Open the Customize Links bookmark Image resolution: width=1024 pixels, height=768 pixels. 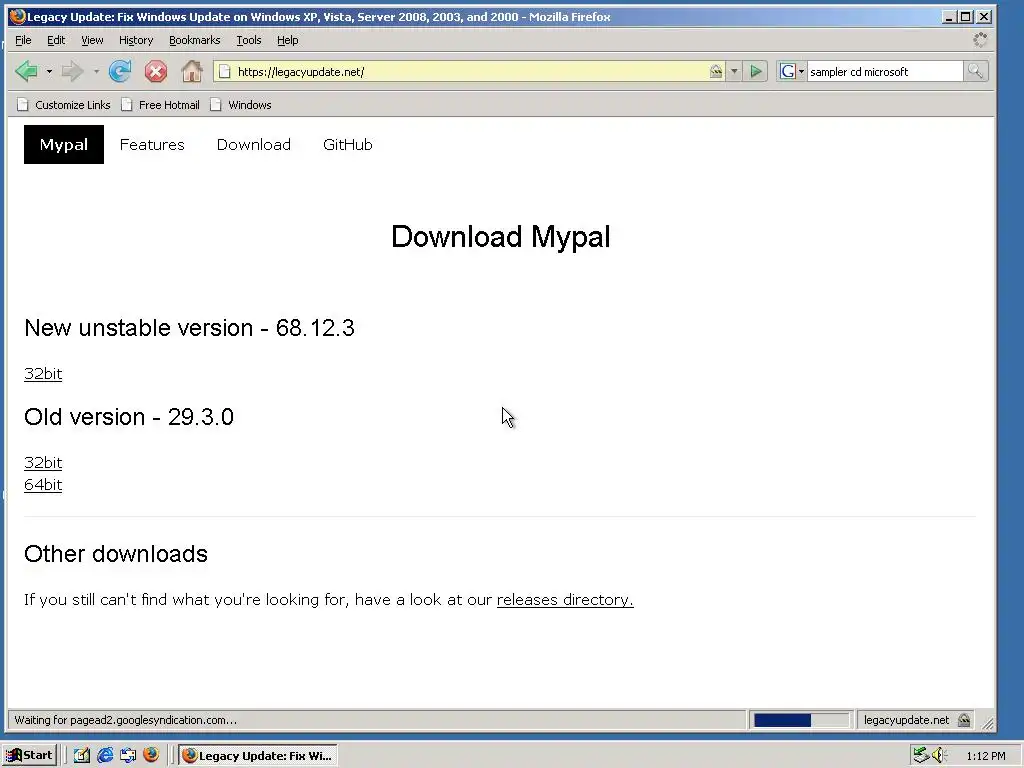(x=64, y=104)
